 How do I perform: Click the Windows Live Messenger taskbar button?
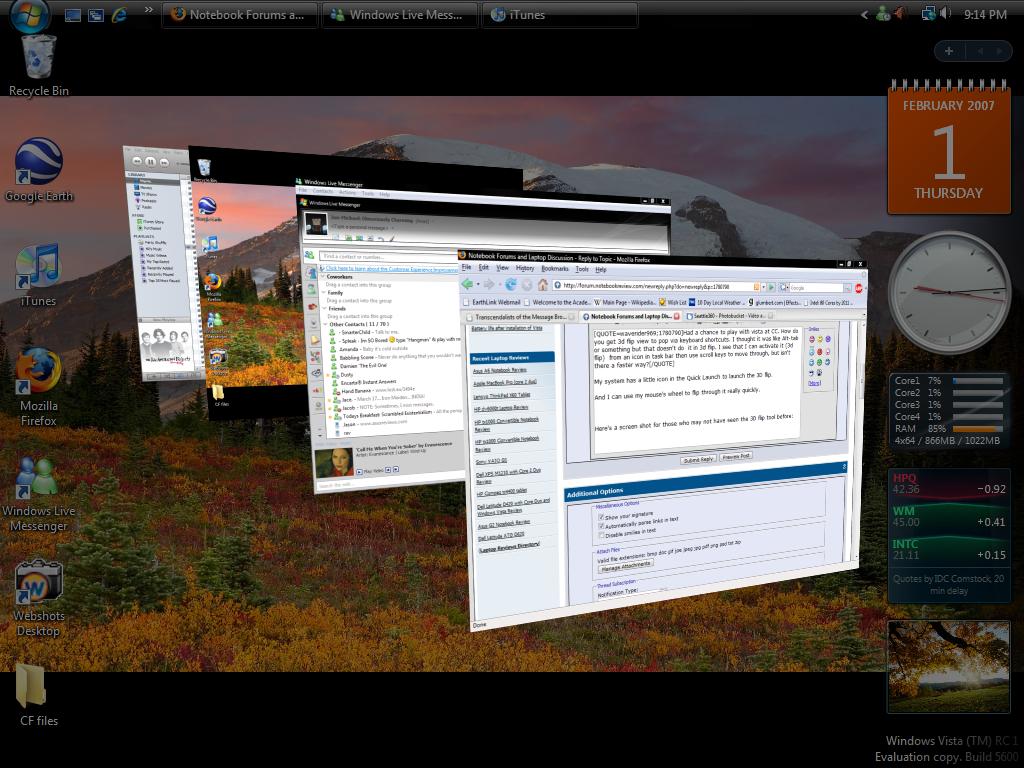(x=399, y=15)
